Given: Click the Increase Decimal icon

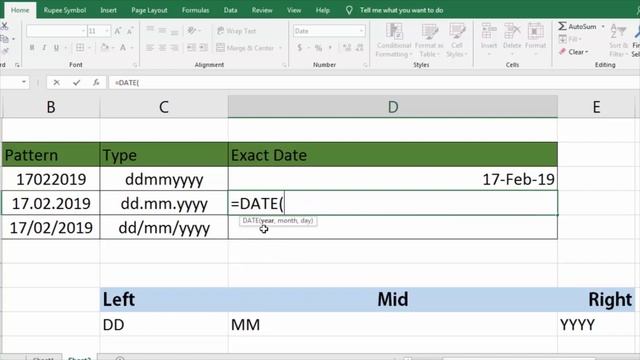Looking at the screenshot, I should 347,48.
